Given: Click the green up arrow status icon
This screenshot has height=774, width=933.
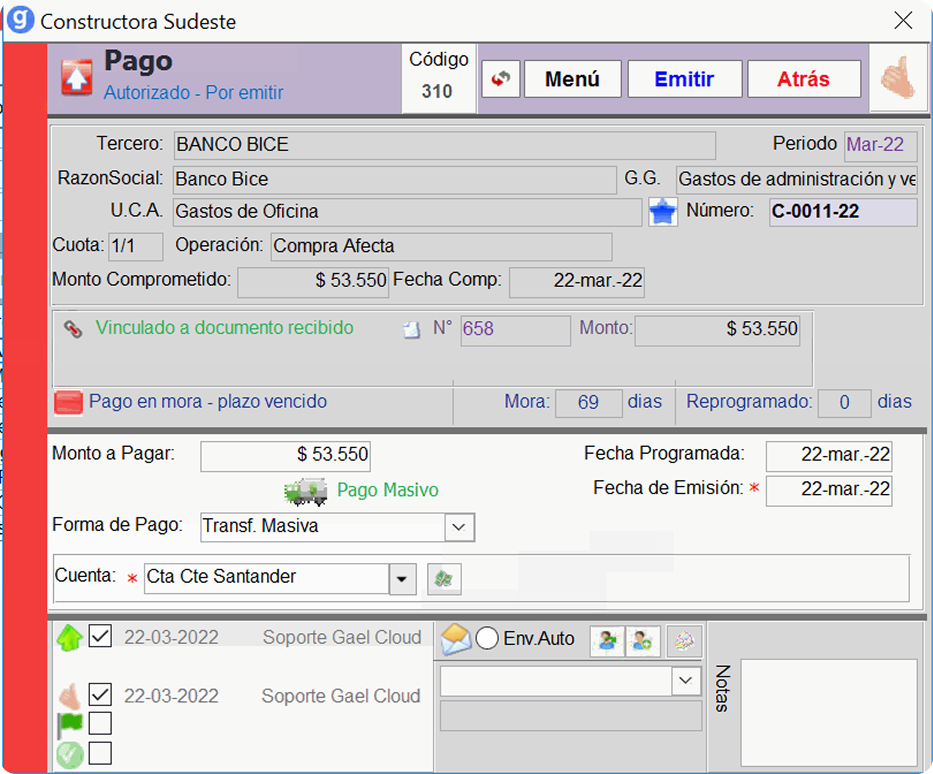Looking at the screenshot, I should click(70, 637).
